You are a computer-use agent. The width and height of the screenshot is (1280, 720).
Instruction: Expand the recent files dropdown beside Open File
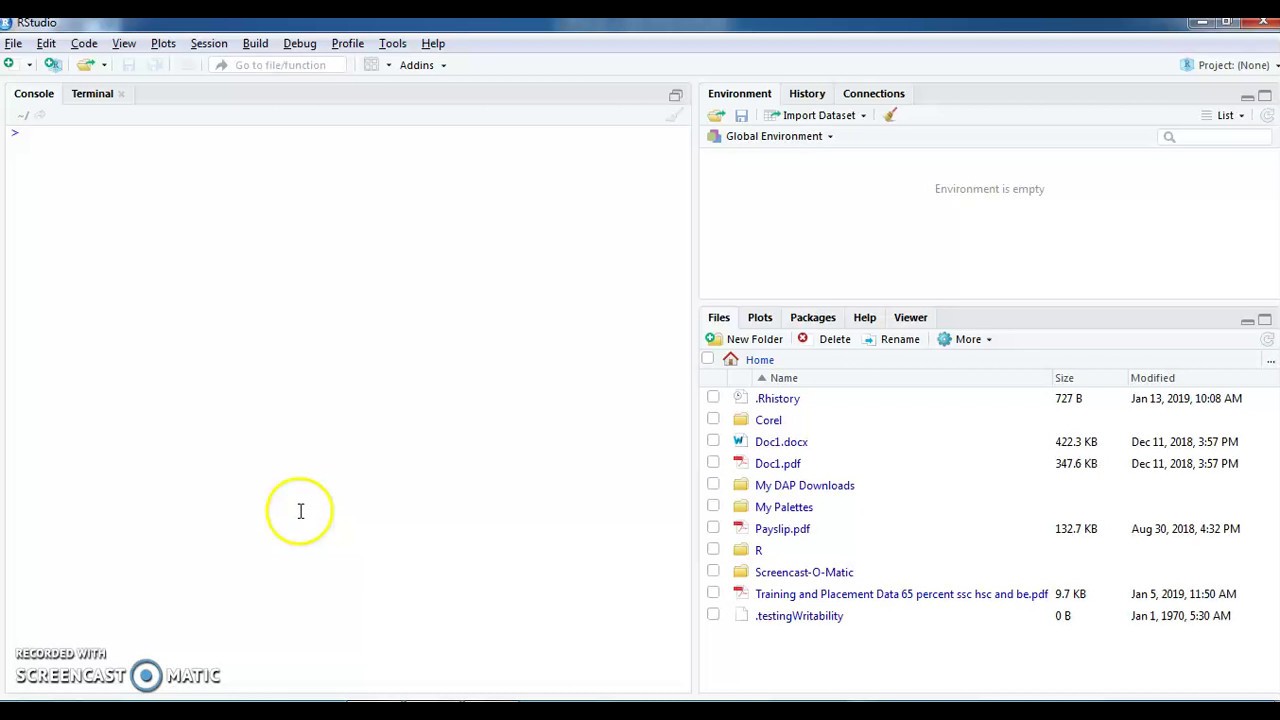(104, 65)
